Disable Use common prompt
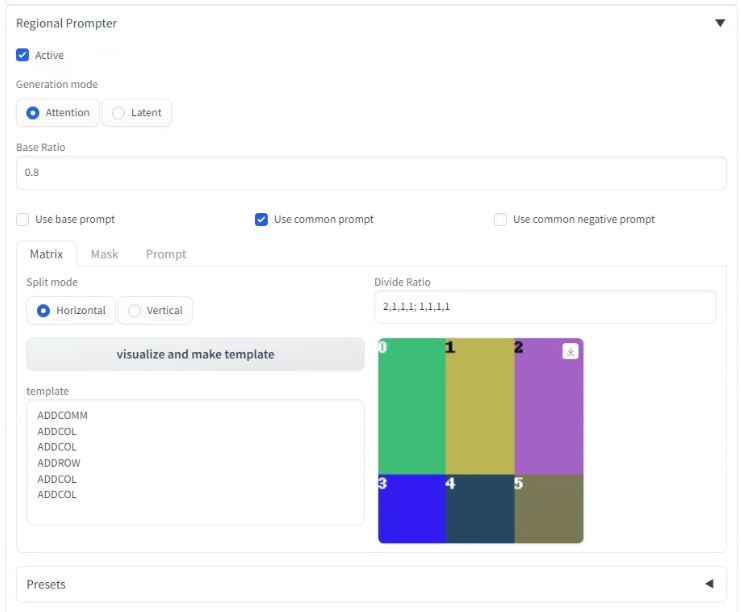The width and height of the screenshot is (741, 612). (261, 219)
